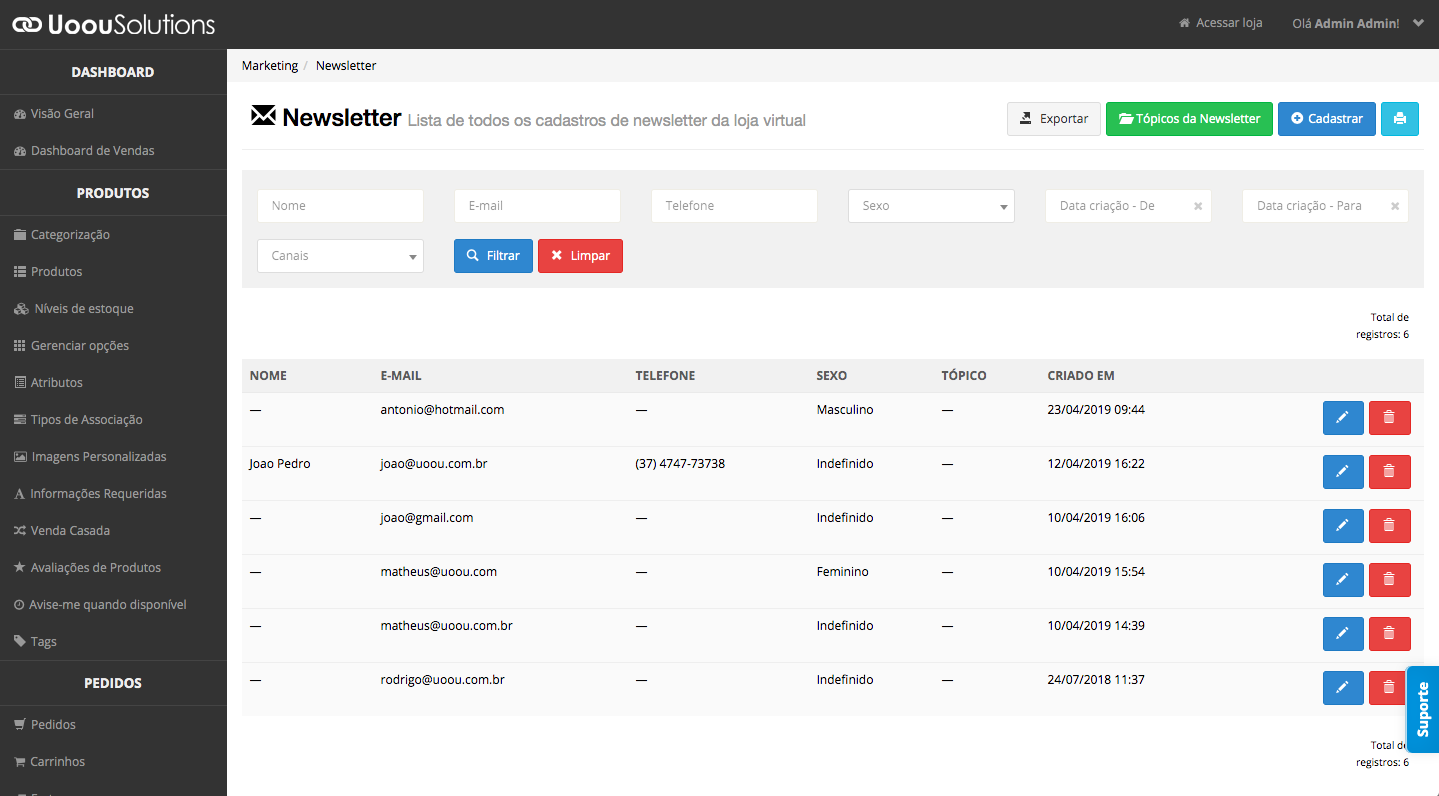Click the Exportar button
This screenshot has width=1439, height=796.
[1054, 119]
